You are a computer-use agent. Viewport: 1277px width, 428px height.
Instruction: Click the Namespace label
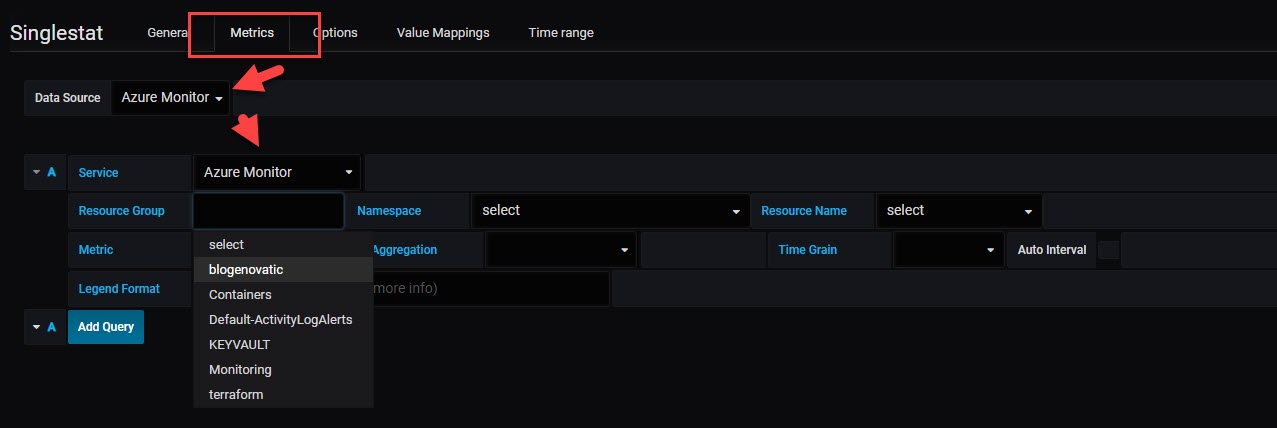[x=389, y=211]
